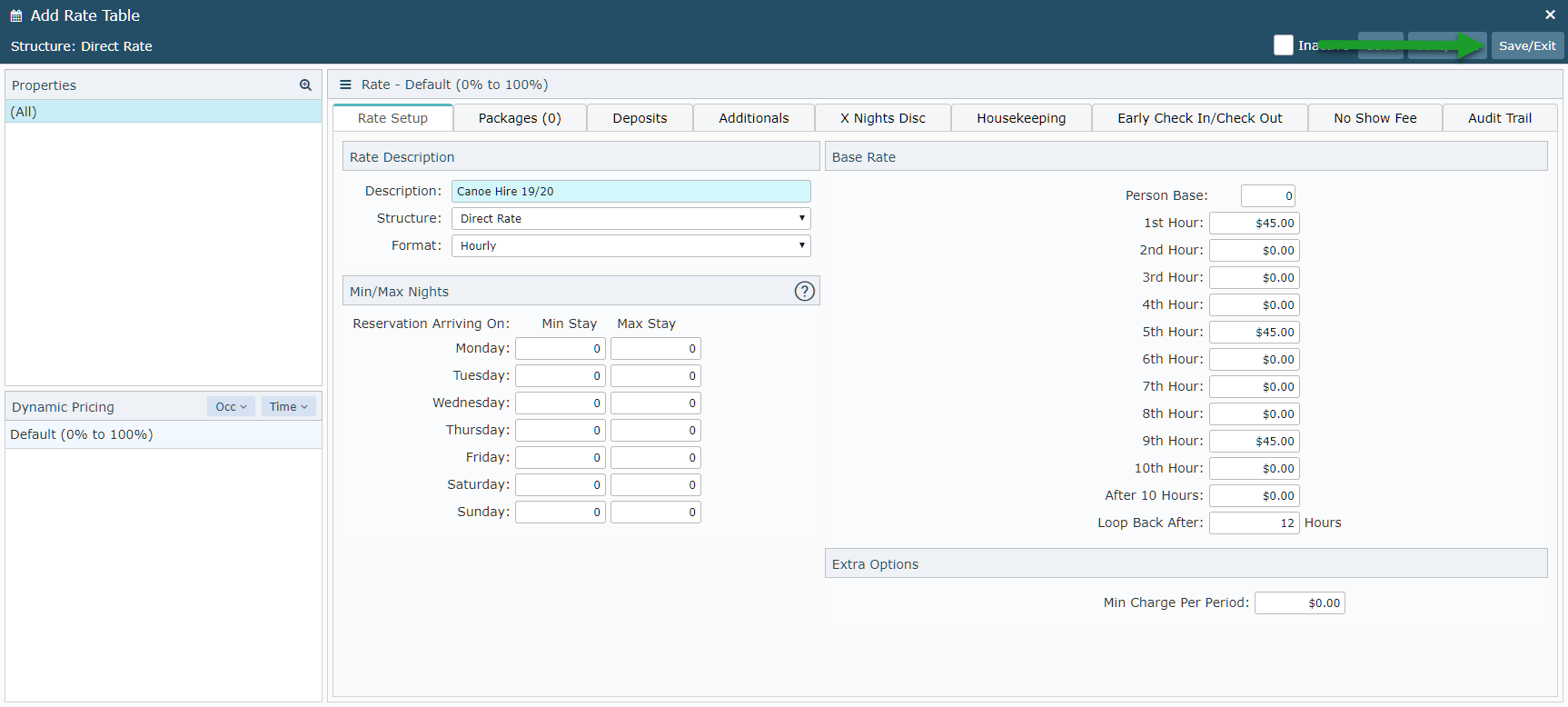Select Default (0% to 100%) pricing row
The image size is (1568, 707).
pos(164,434)
